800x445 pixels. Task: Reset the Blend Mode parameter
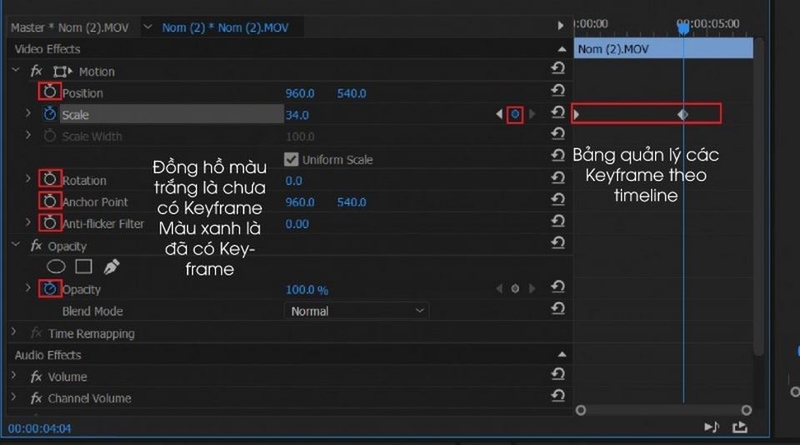point(558,309)
